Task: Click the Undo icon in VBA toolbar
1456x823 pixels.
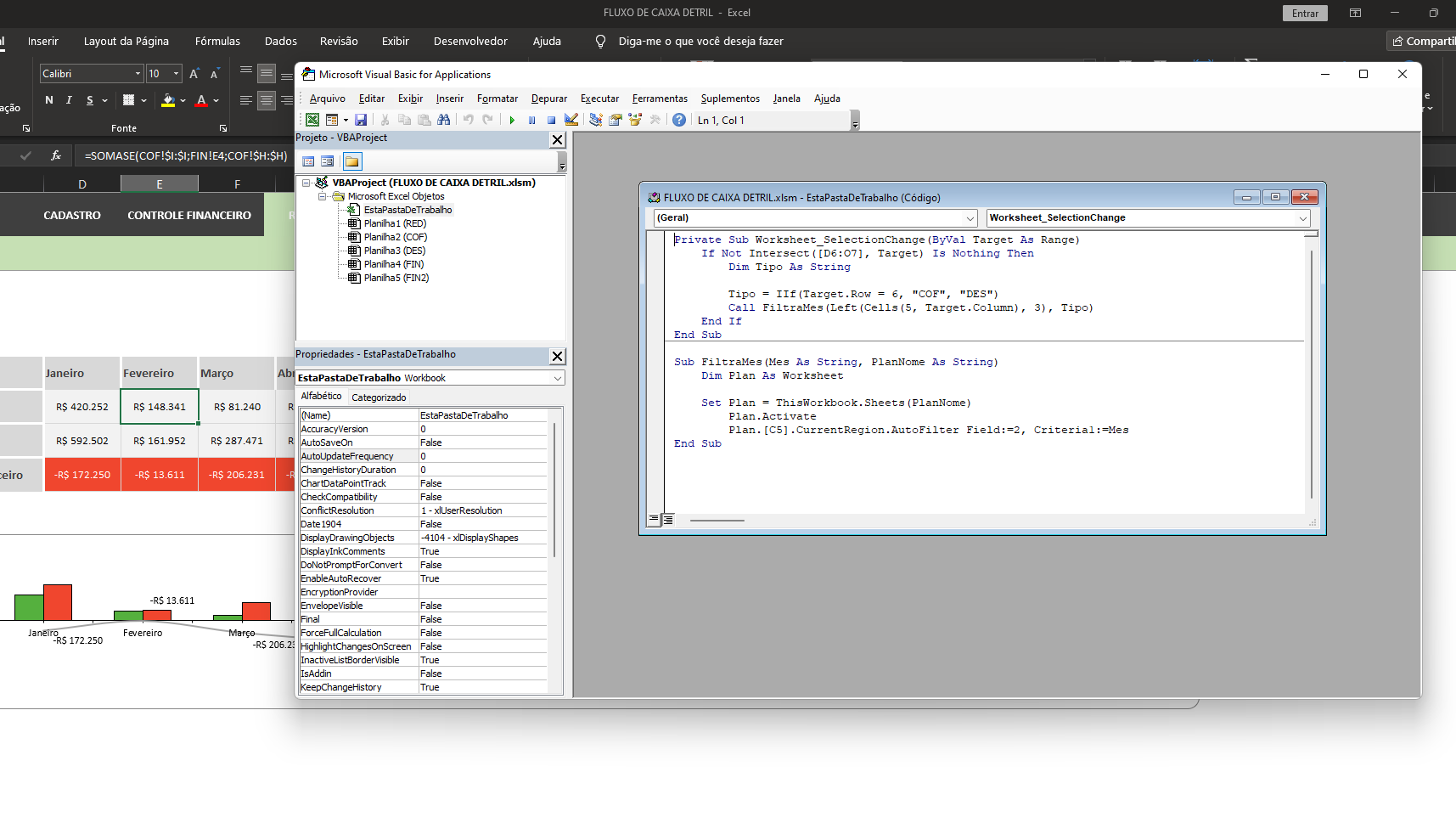Action: (469, 120)
